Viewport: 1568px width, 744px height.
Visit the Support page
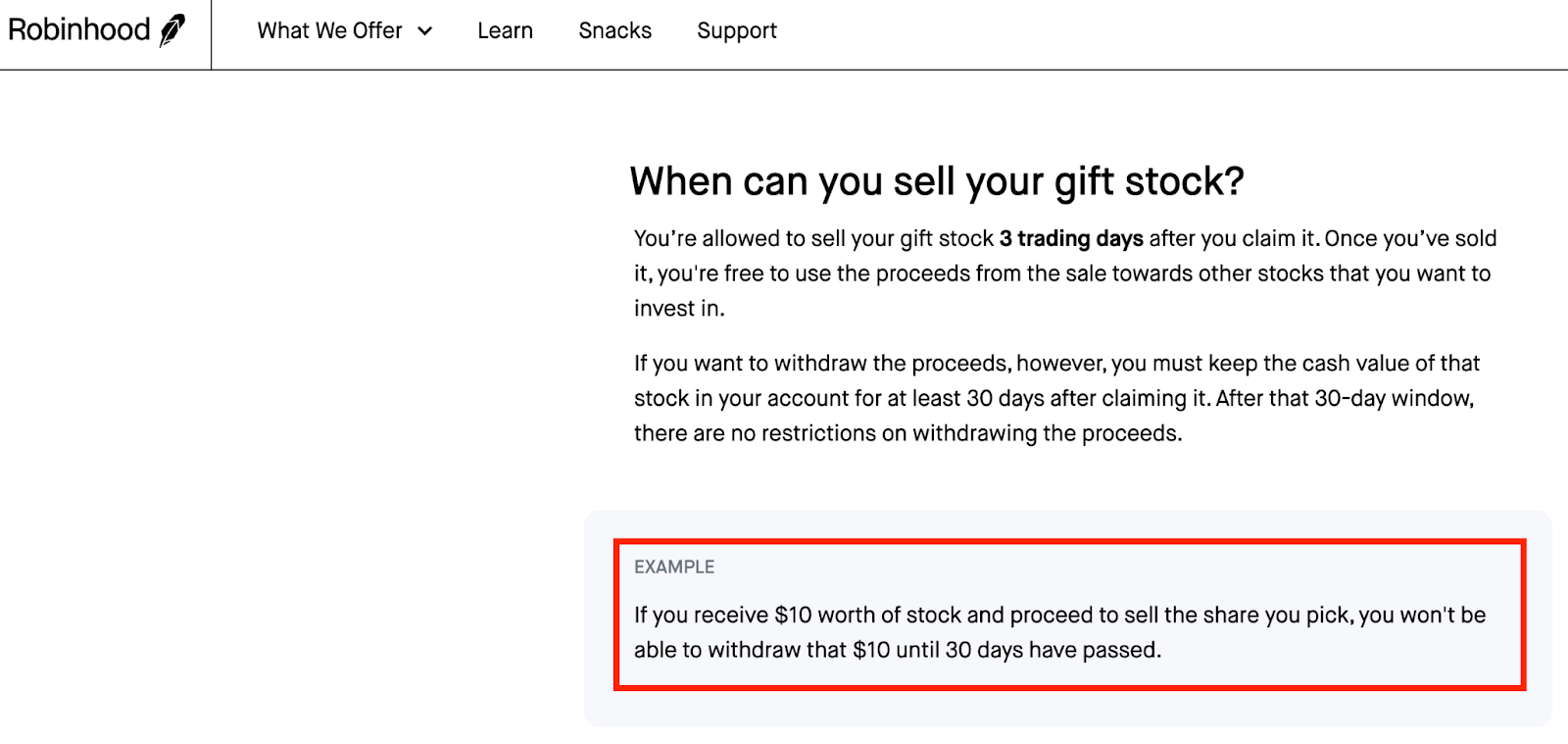point(736,31)
